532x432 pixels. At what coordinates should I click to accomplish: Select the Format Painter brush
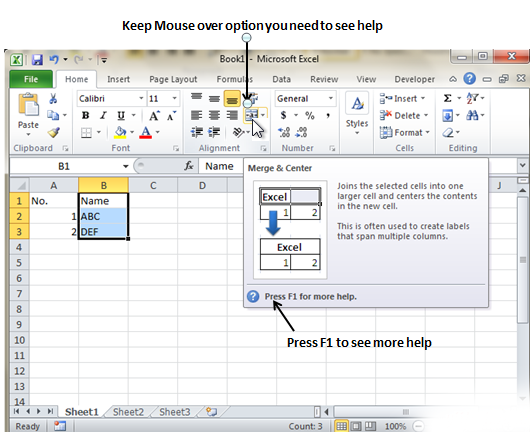[54, 132]
